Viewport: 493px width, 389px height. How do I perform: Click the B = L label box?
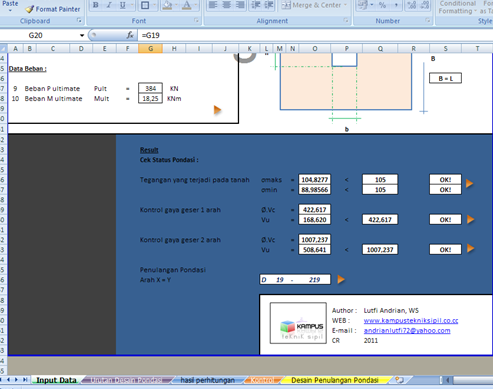tap(445, 78)
